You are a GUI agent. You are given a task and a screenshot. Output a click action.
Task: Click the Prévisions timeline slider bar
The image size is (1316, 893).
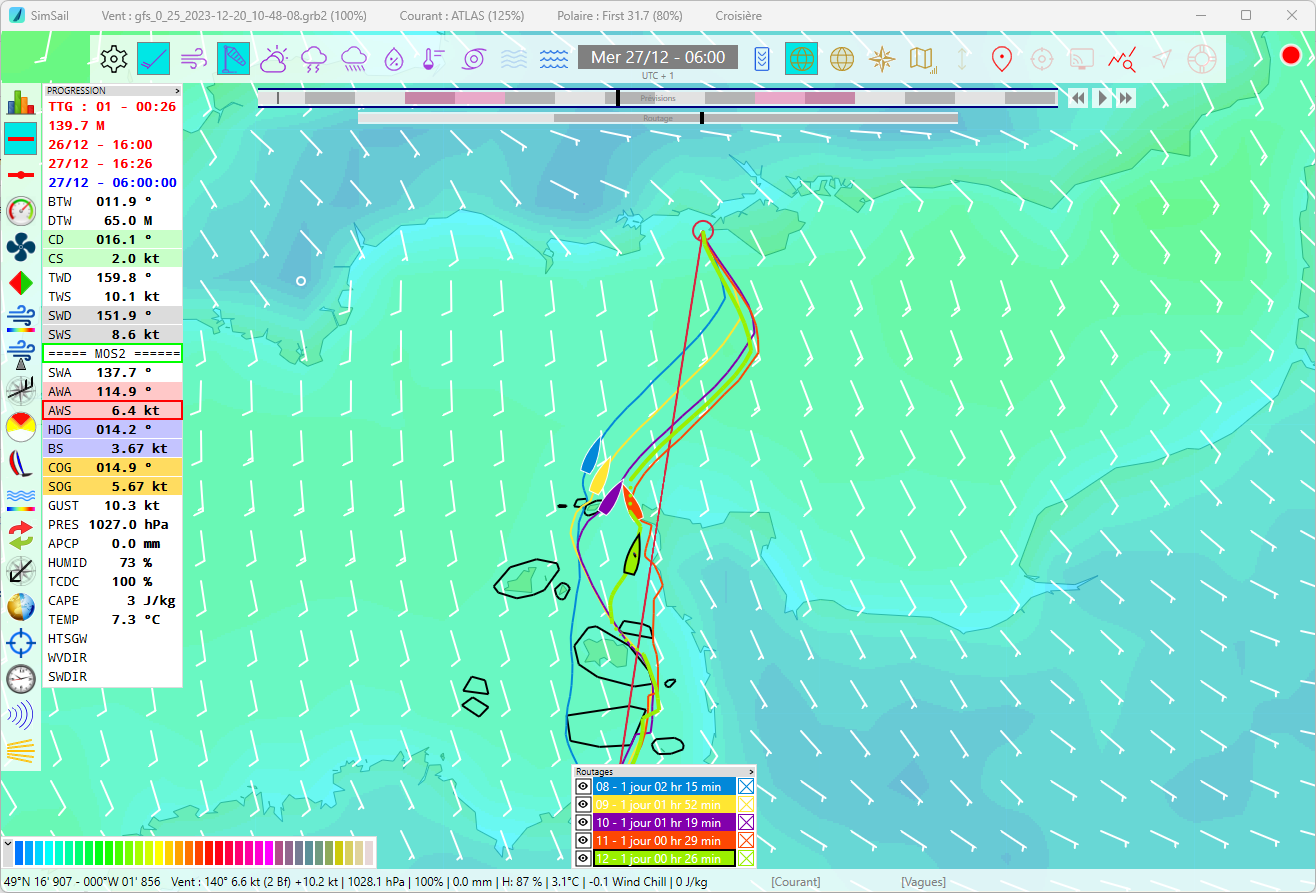(657, 98)
